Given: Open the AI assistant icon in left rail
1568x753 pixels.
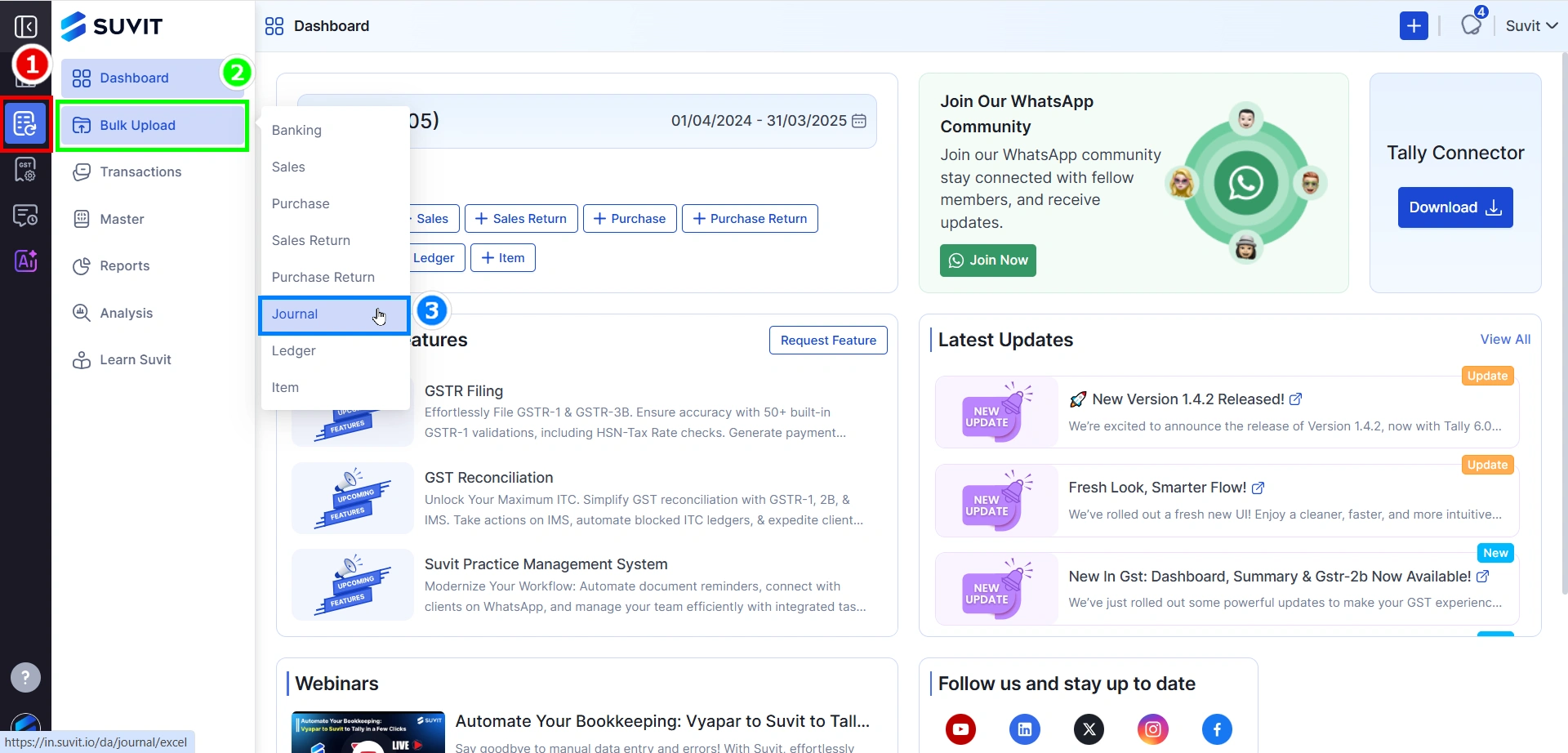Looking at the screenshot, I should 25,261.
